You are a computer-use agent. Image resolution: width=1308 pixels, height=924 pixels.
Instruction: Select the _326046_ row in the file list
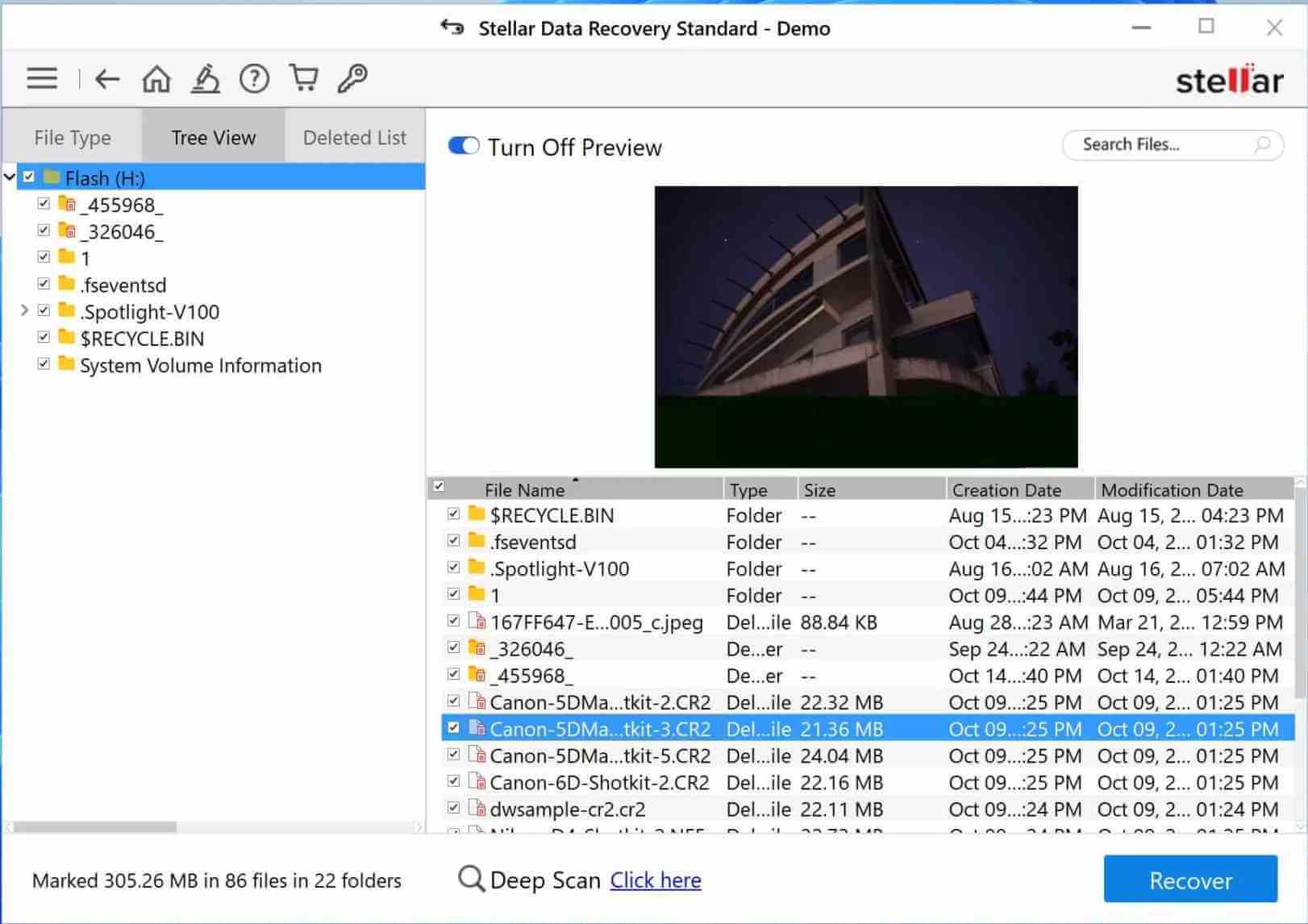click(x=868, y=648)
